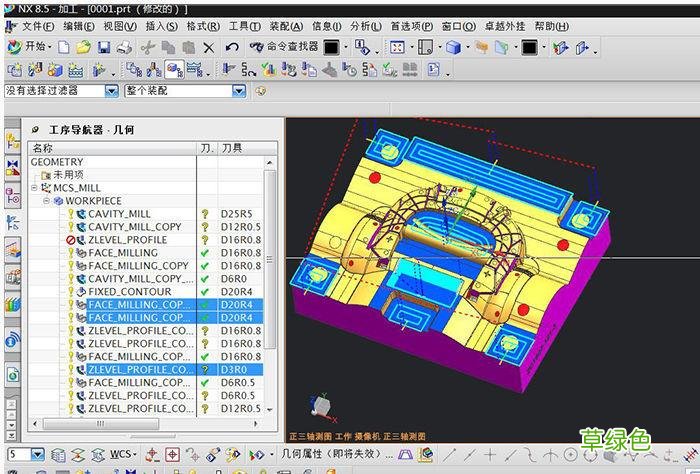This screenshot has width=700, height=474.
Task: Click the WCS icon in the bottom toolbar
Action: pyautogui.click(x=122, y=455)
